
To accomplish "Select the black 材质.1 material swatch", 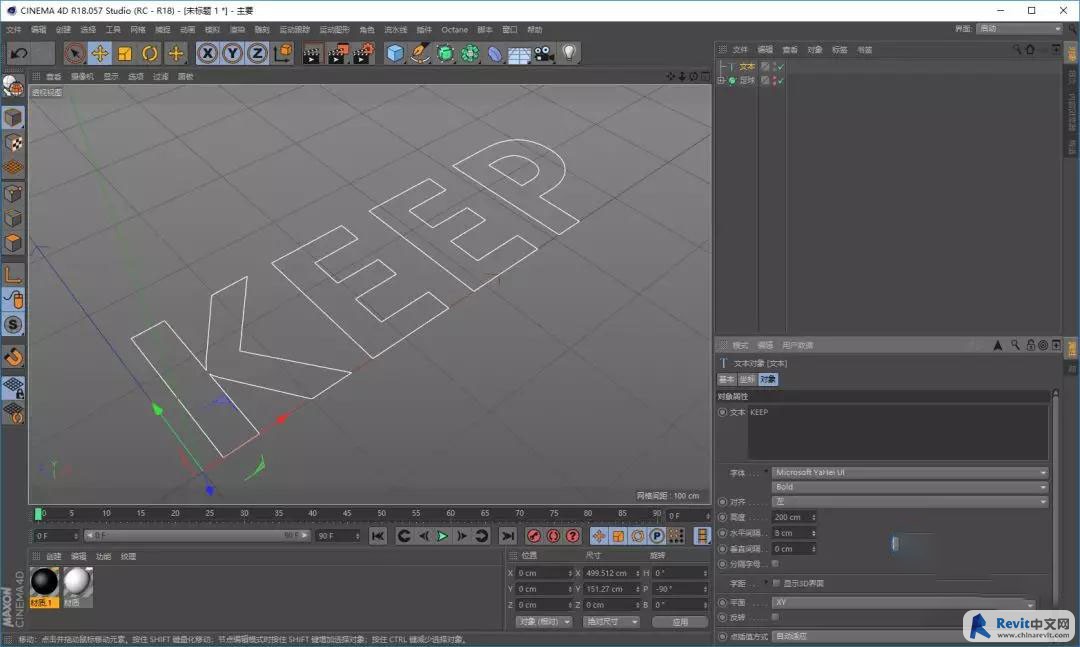I will (x=45, y=586).
